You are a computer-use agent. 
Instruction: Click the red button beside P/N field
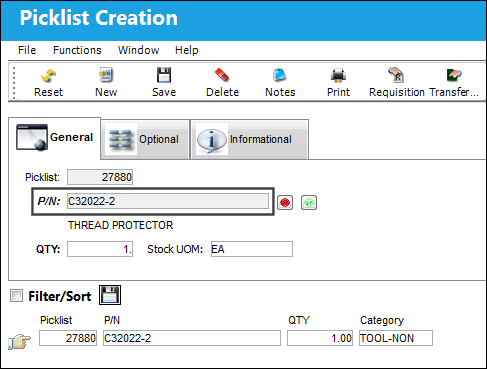point(285,202)
